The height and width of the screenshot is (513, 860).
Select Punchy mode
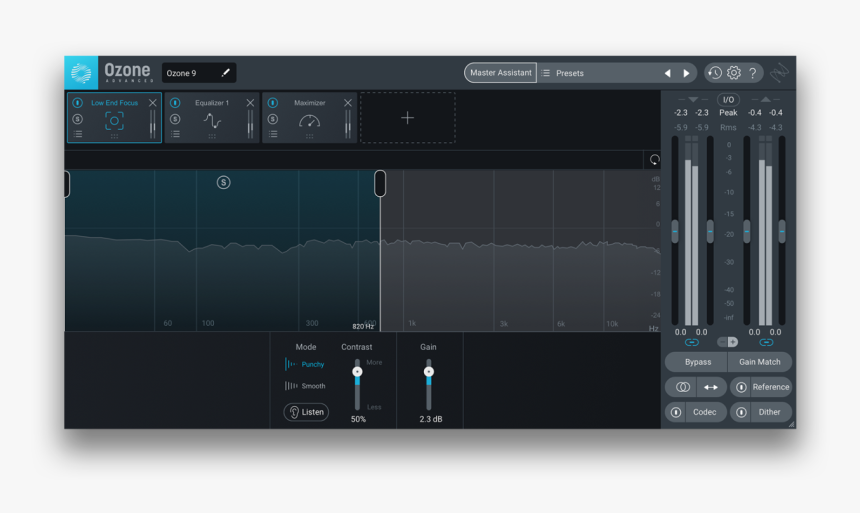pos(305,364)
